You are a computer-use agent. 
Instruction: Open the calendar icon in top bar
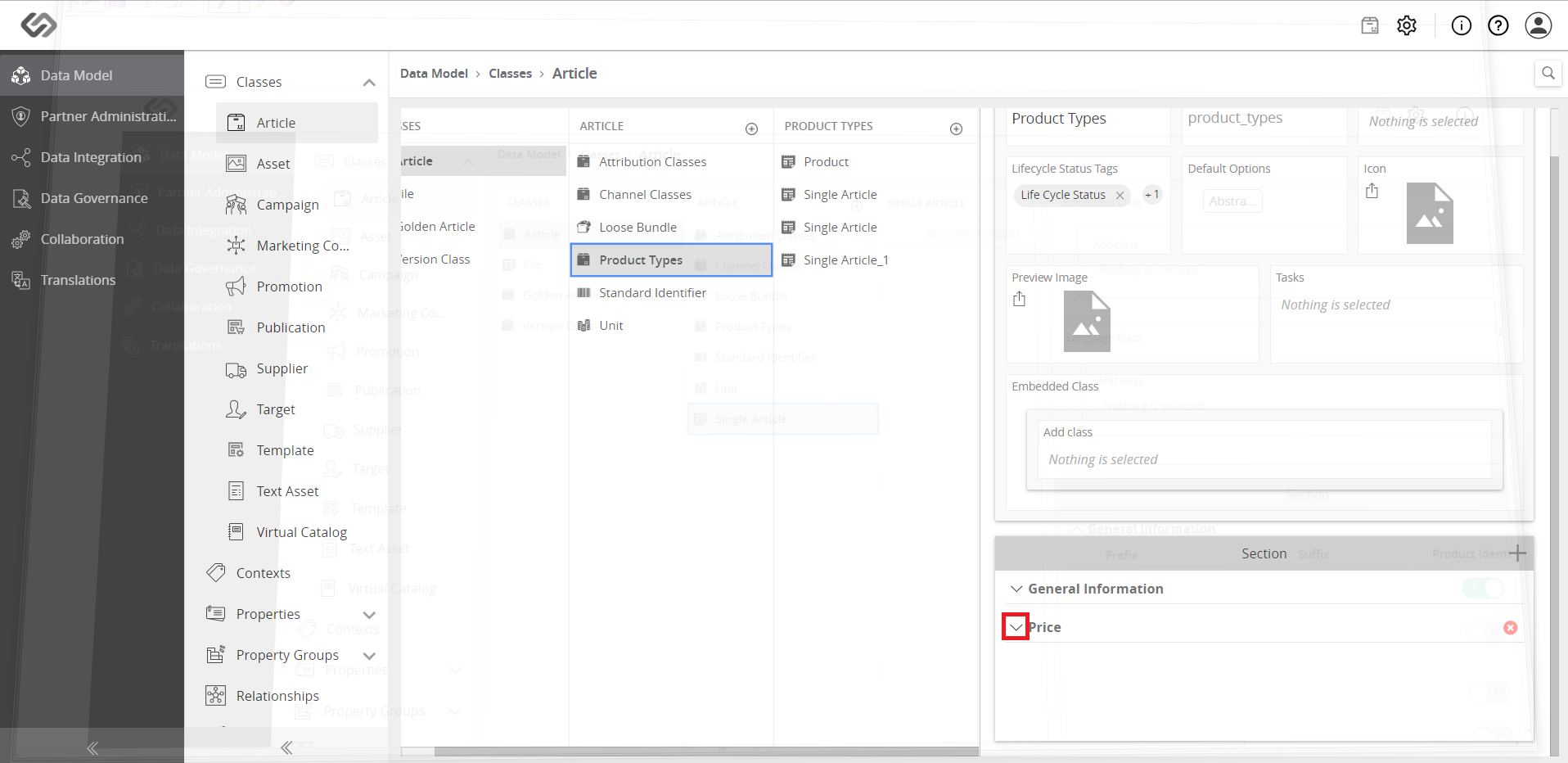(1370, 25)
